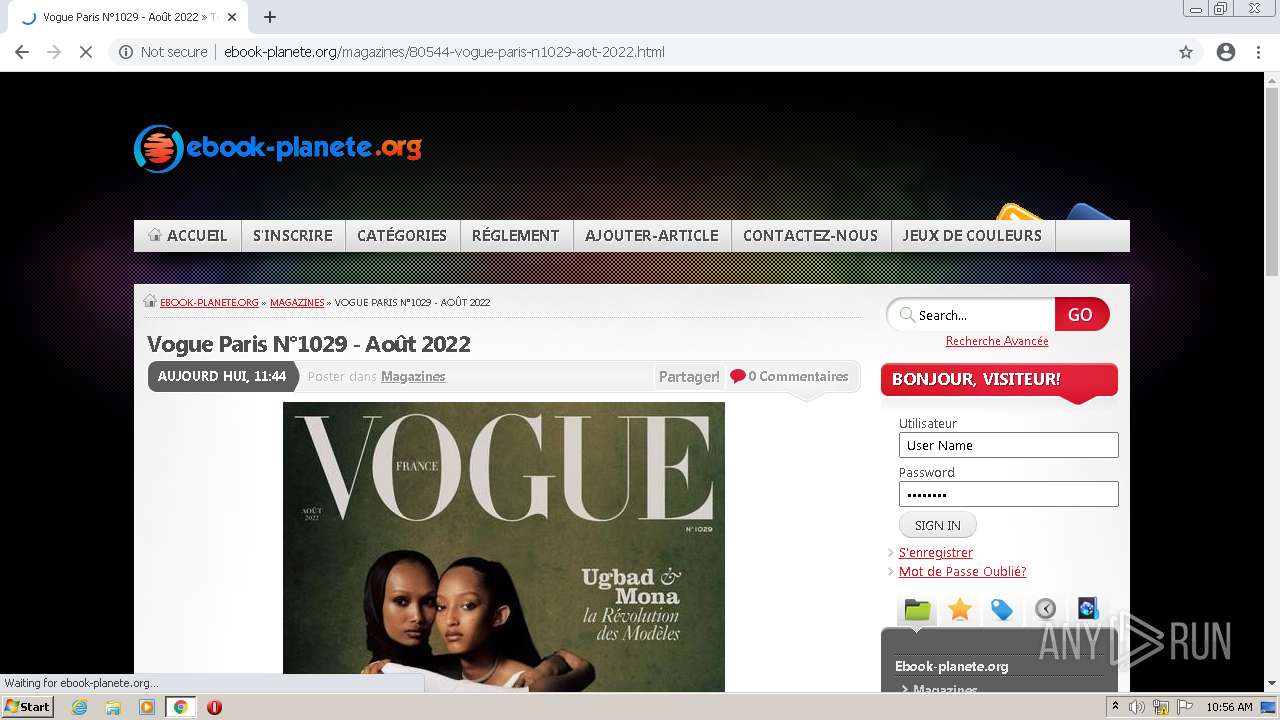The height and width of the screenshot is (720, 1280).
Task: View site information for Not secure
Action: click(163, 52)
